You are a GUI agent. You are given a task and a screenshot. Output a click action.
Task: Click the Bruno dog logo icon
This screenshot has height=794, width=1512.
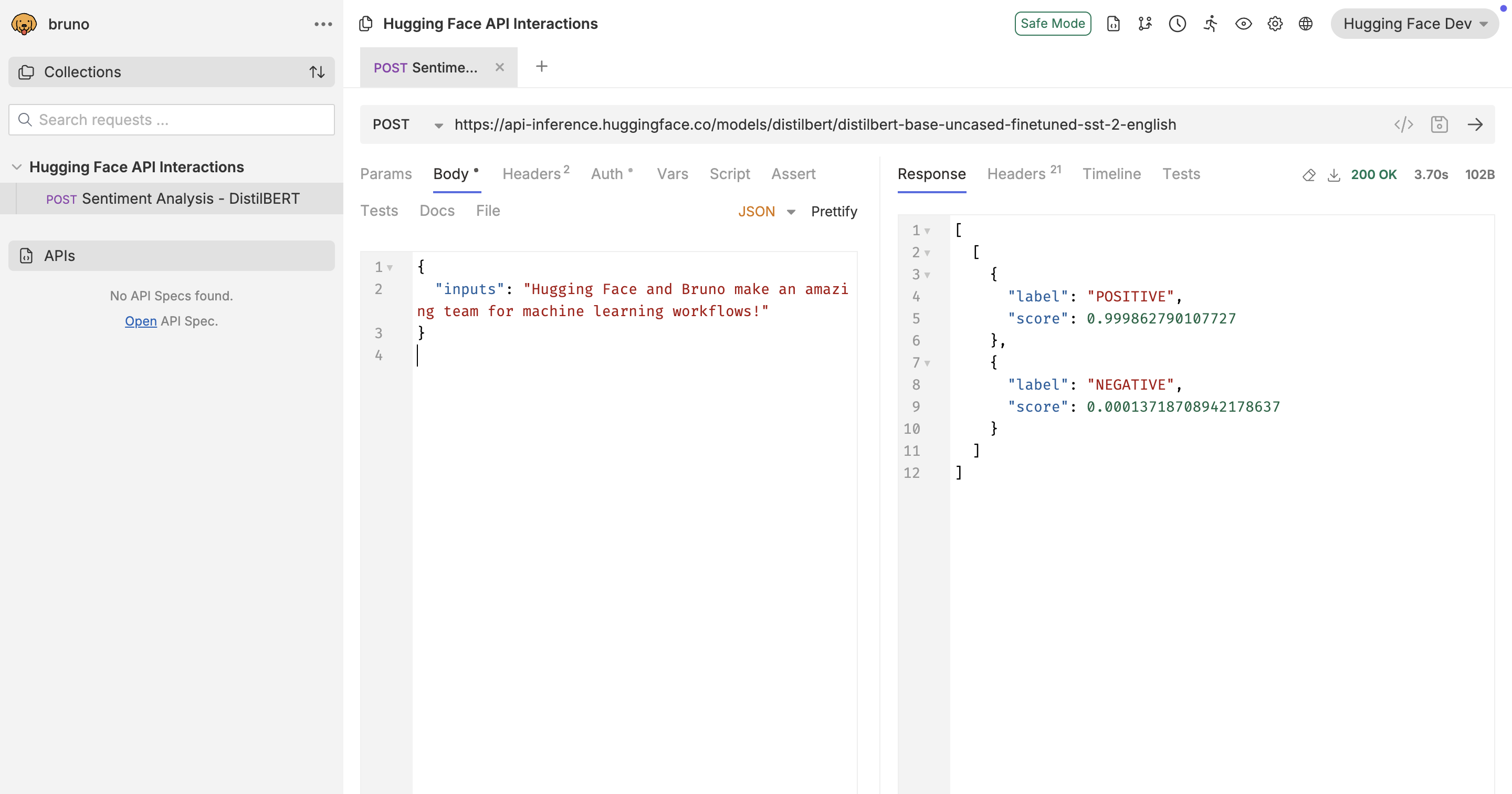[x=24, y=24]
